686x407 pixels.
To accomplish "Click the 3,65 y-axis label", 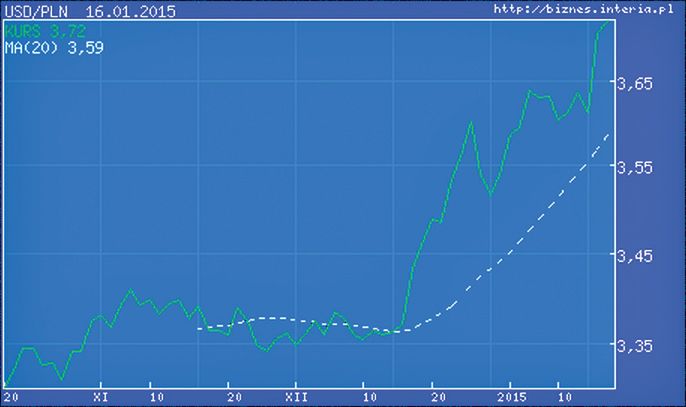I will 634,83.
